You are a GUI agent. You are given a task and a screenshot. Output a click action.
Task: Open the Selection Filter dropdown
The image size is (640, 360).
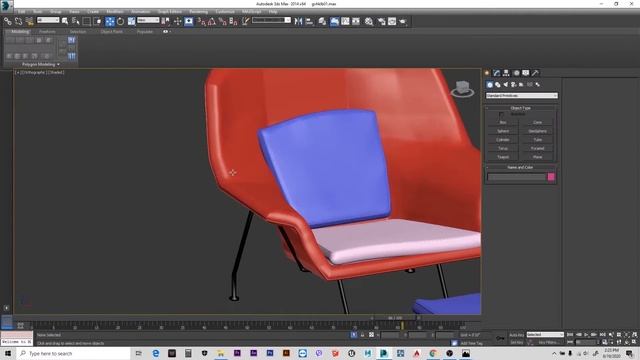[48, 20]
